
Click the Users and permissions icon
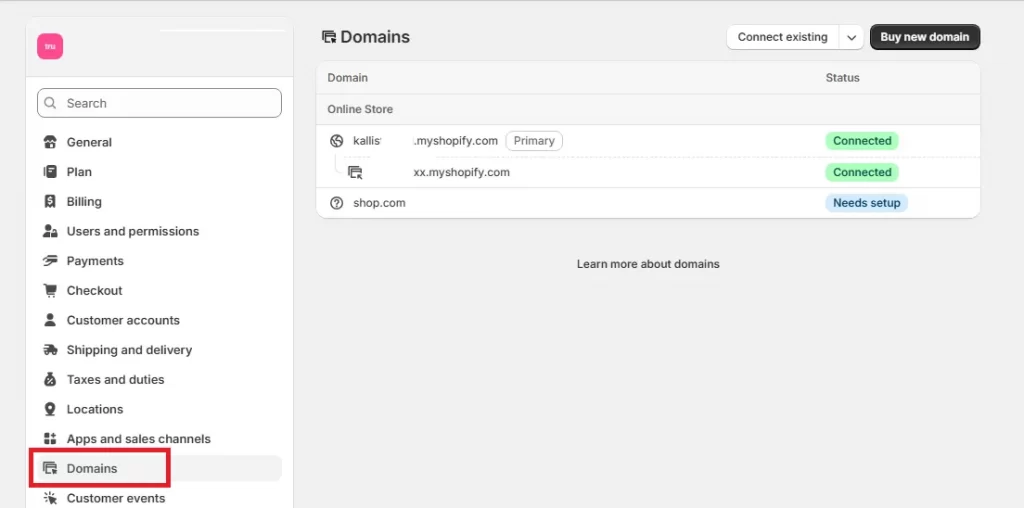click(x=50, y=231)
